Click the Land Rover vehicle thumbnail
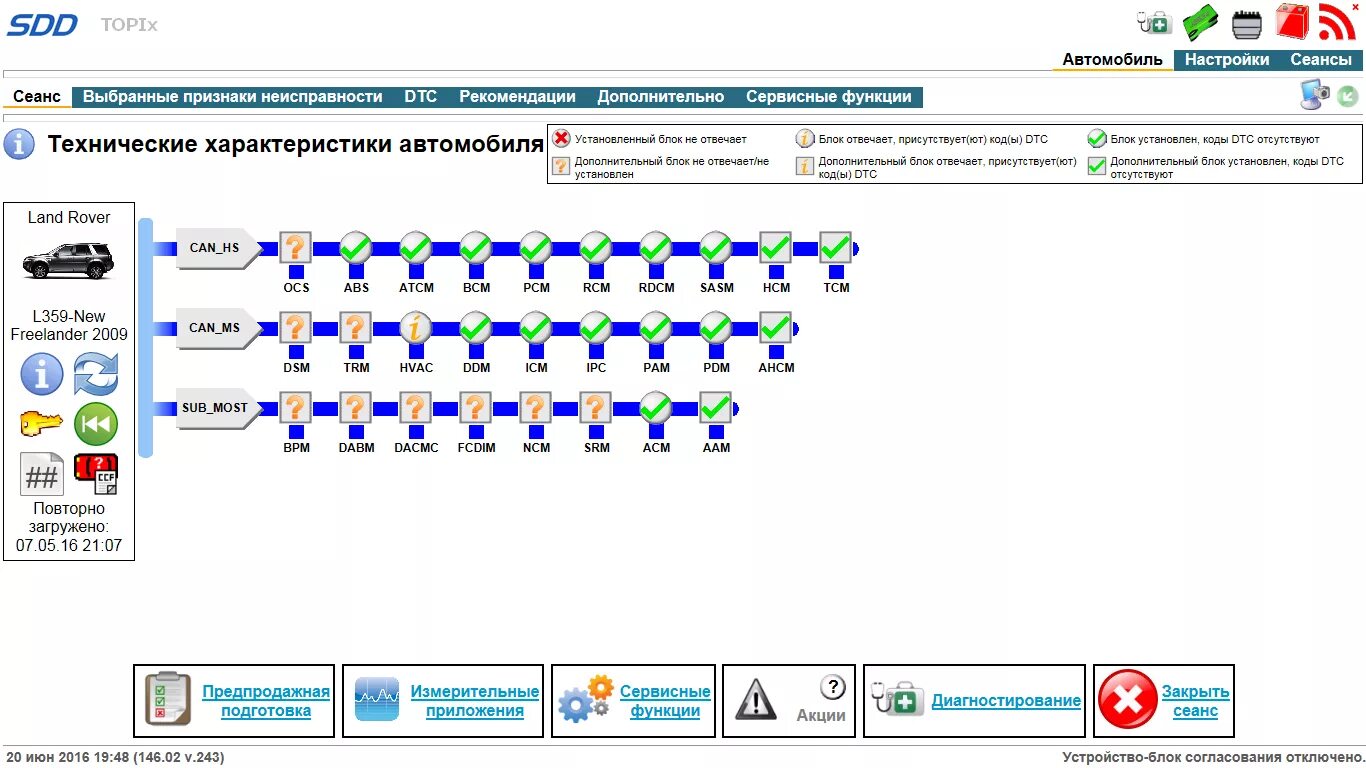The height and width of the screenshot is (768, 1366). (68, 260)
